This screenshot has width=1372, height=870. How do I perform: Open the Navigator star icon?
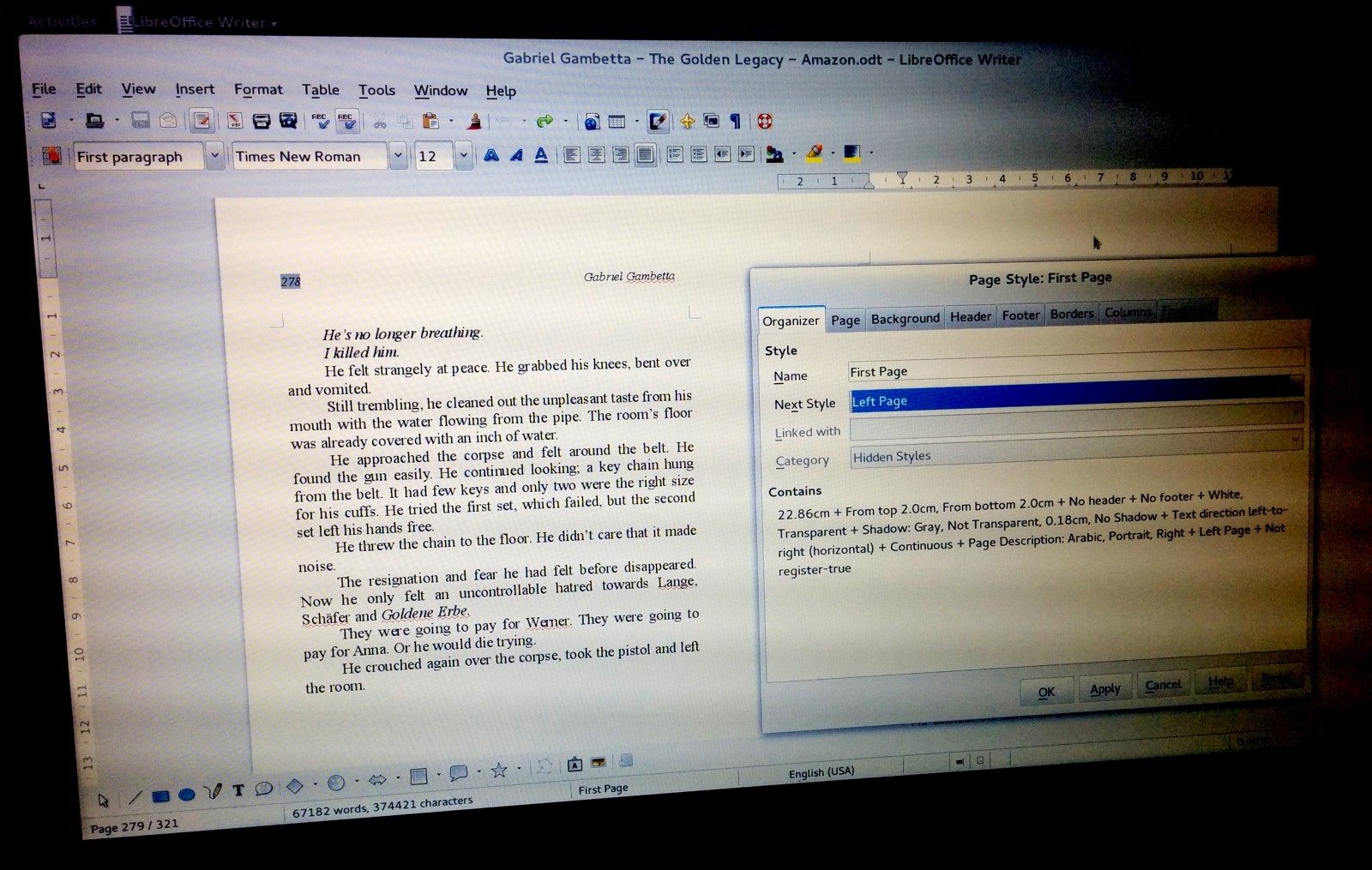coord(687,121)
